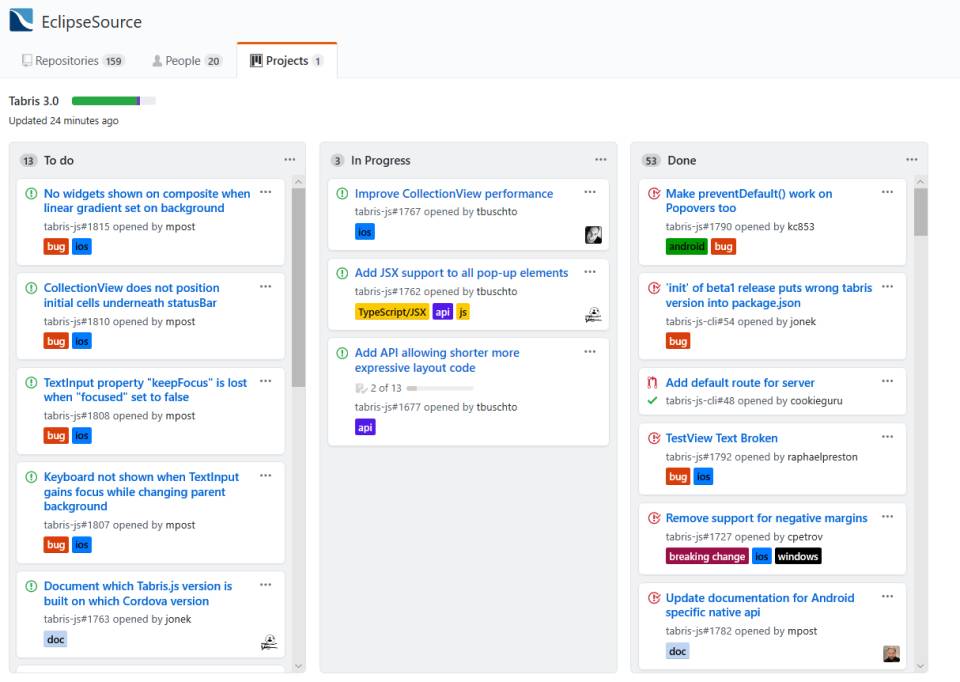The width and height of the screenshot is (960, 682).
Task: Click the Done column scrollbar thumb
Action: click(x=920, y=212)
